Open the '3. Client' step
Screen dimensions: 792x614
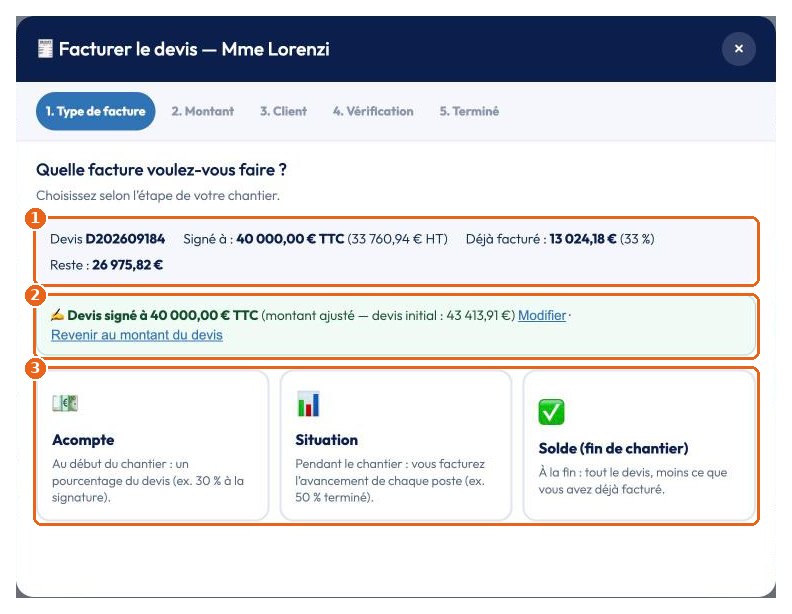click(283, 111)
